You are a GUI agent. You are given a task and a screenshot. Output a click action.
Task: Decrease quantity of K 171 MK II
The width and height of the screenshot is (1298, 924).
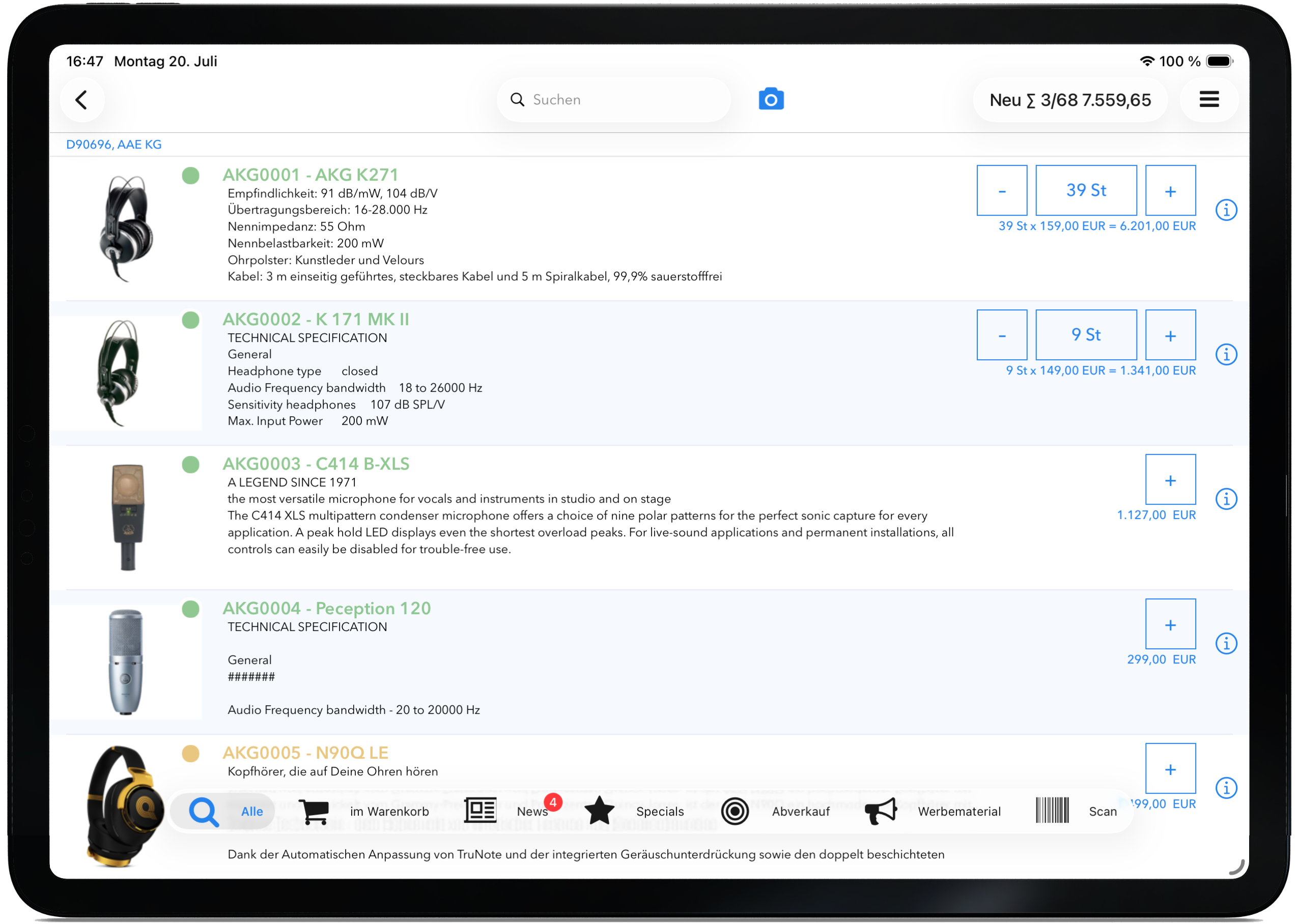[1002, 335]
